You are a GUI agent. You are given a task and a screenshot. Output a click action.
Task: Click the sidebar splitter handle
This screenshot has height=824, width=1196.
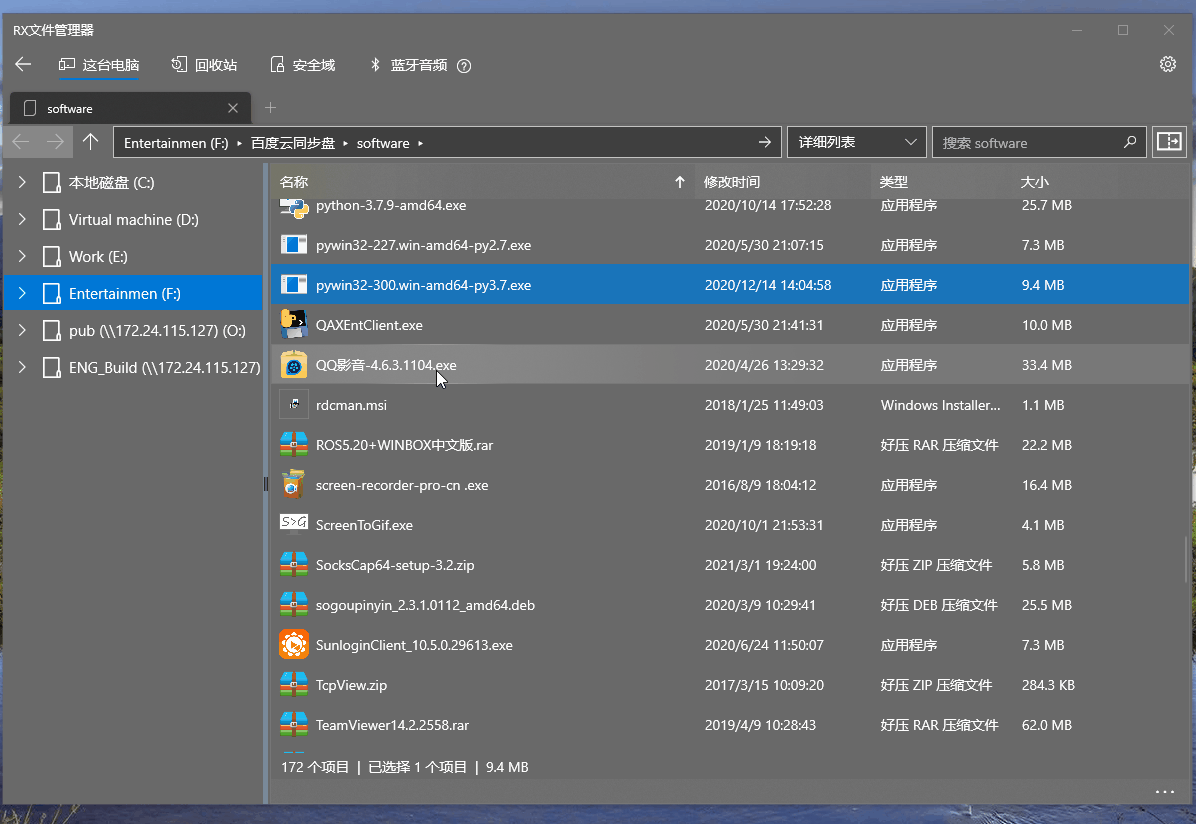point(265,484)
